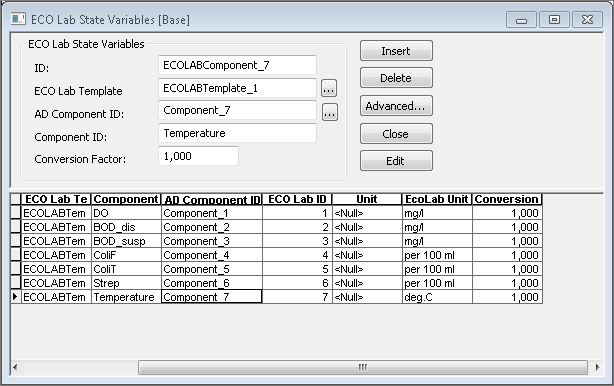Click the Component_6 cell
The height and width of the screenshot is (386, 614).
pyautogui.click(x=211, y=283)
